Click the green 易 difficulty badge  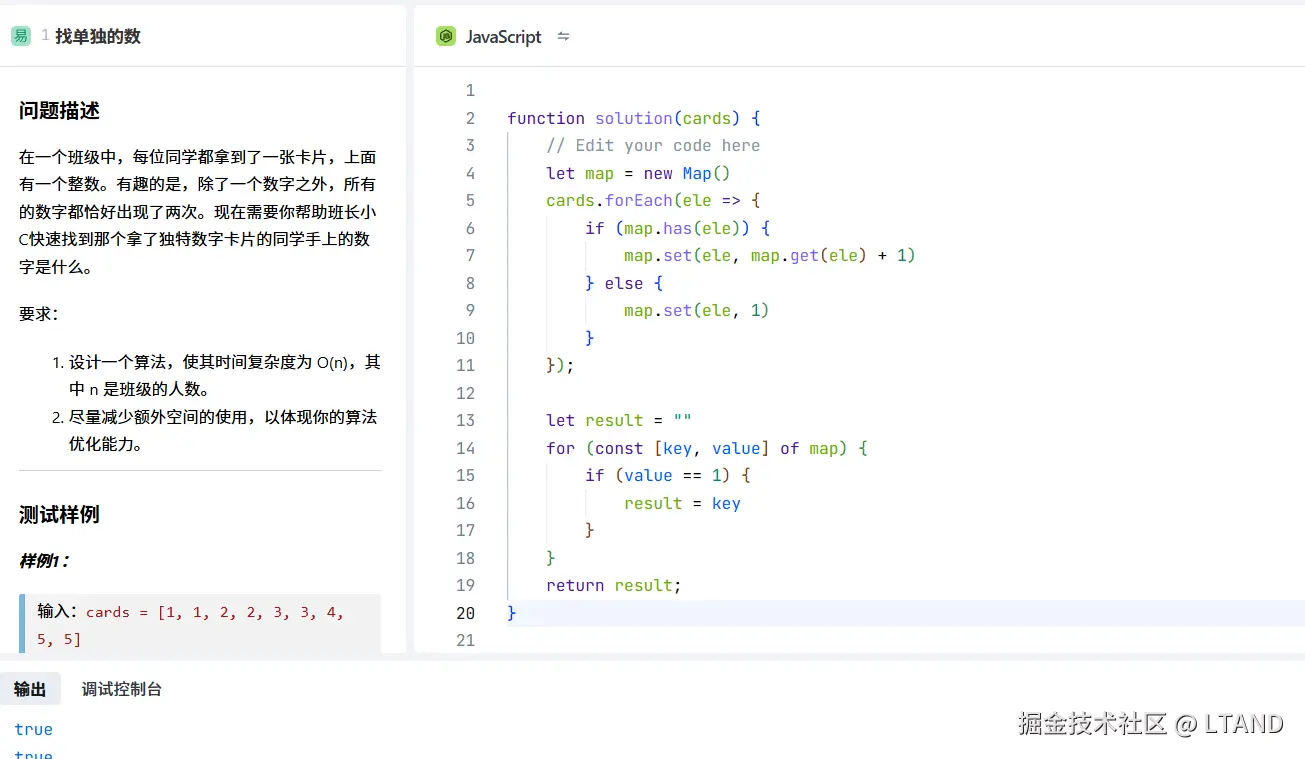[20, 37]
